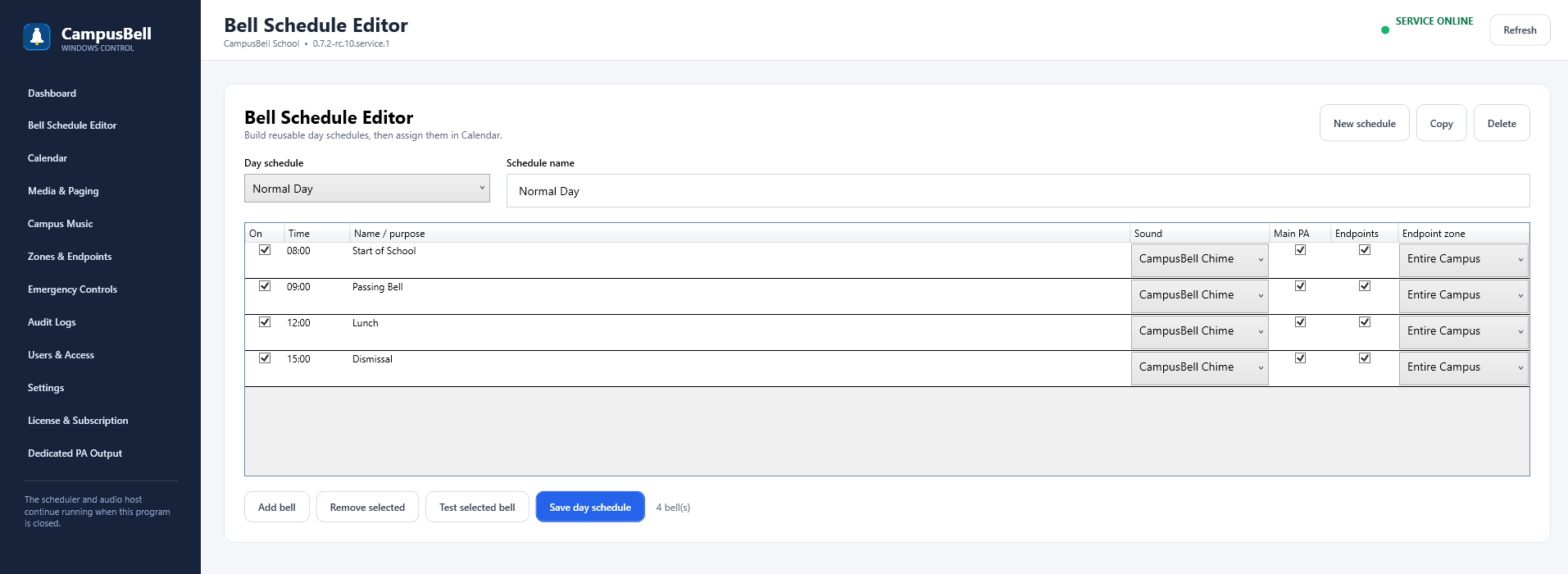Click the Time column header
The height and width of the screenshot is (574, 1568).
317,234
